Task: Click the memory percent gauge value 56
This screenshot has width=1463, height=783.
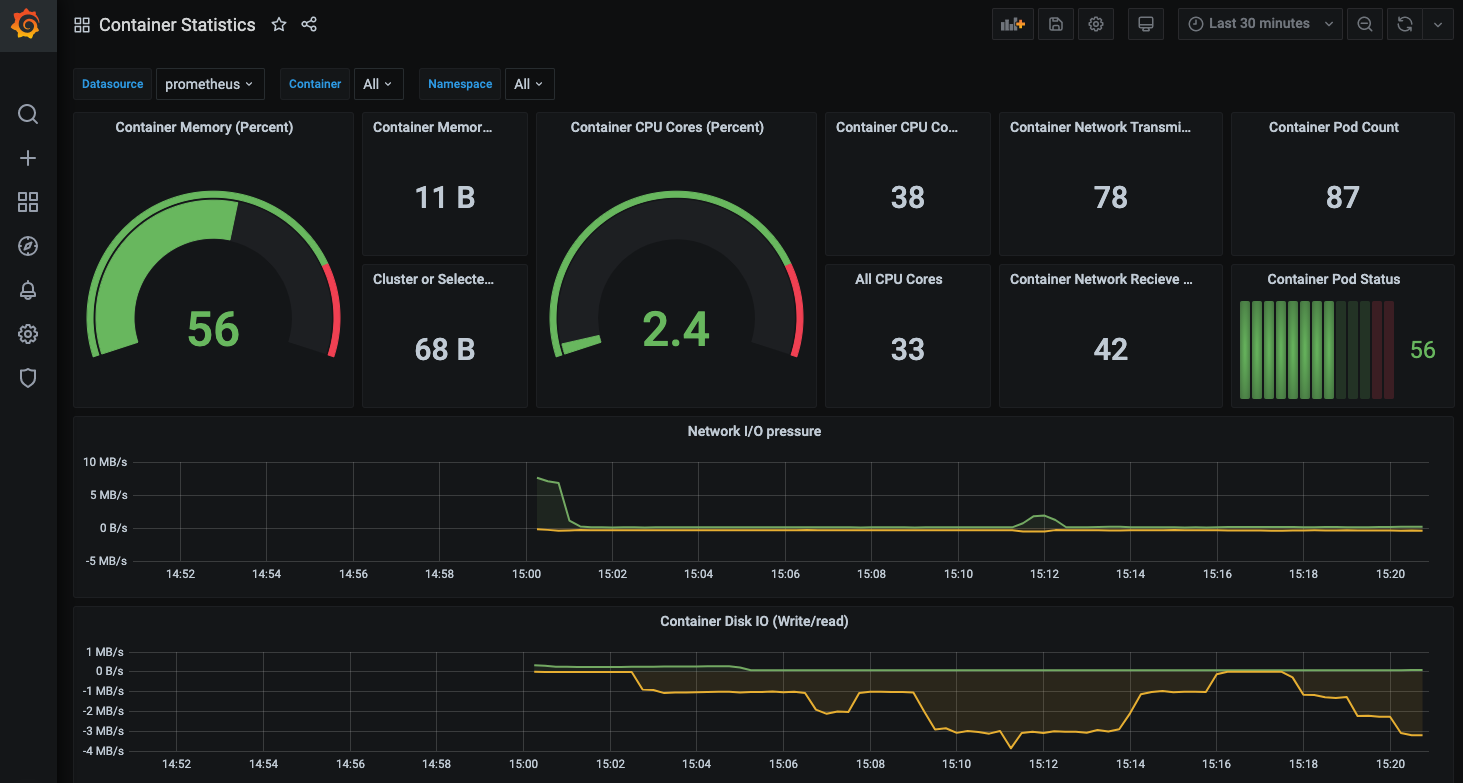Action: tap(213, 329)
